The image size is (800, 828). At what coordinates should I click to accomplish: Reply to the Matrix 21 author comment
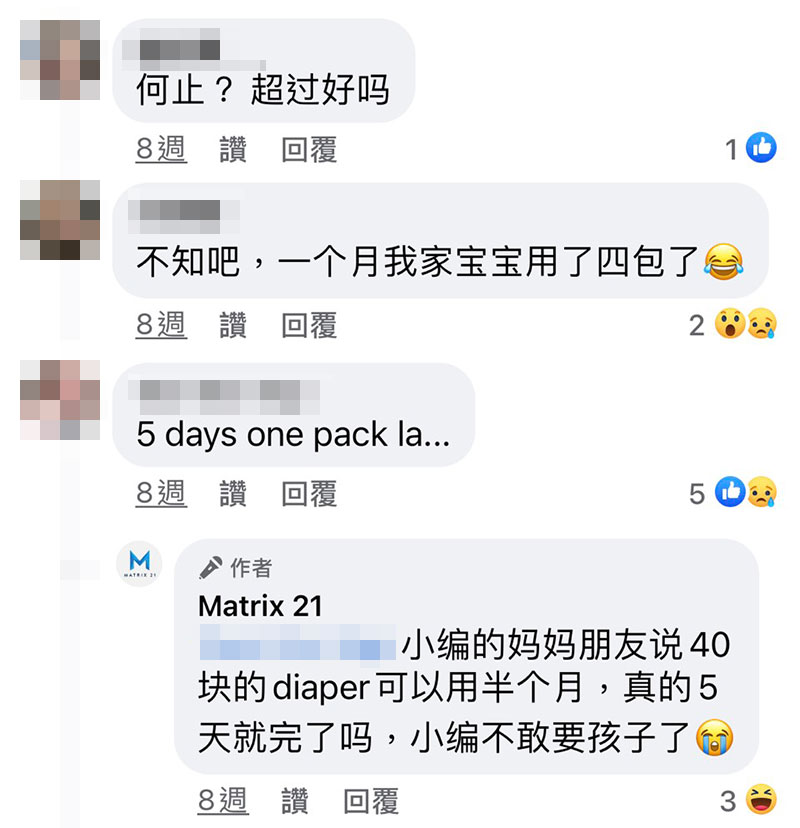(371, 801)
